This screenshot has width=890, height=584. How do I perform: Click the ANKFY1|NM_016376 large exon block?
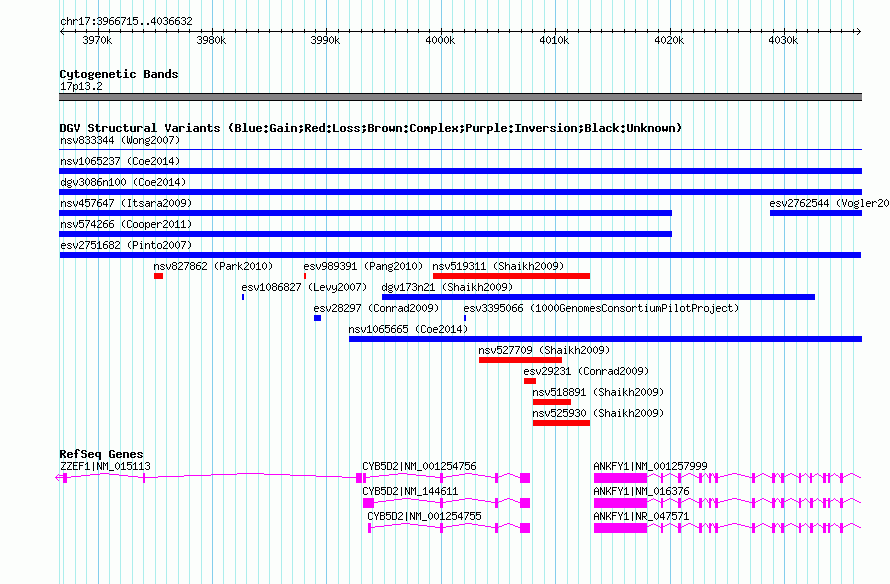tap(620, 503)
